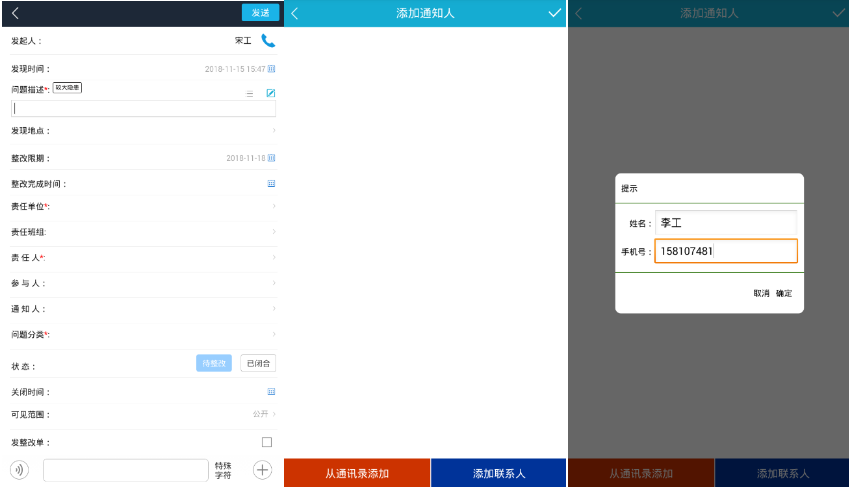Confirm with checkmark on middle 添加通知人 screen

pyautogui.click(x=554, y=13)
